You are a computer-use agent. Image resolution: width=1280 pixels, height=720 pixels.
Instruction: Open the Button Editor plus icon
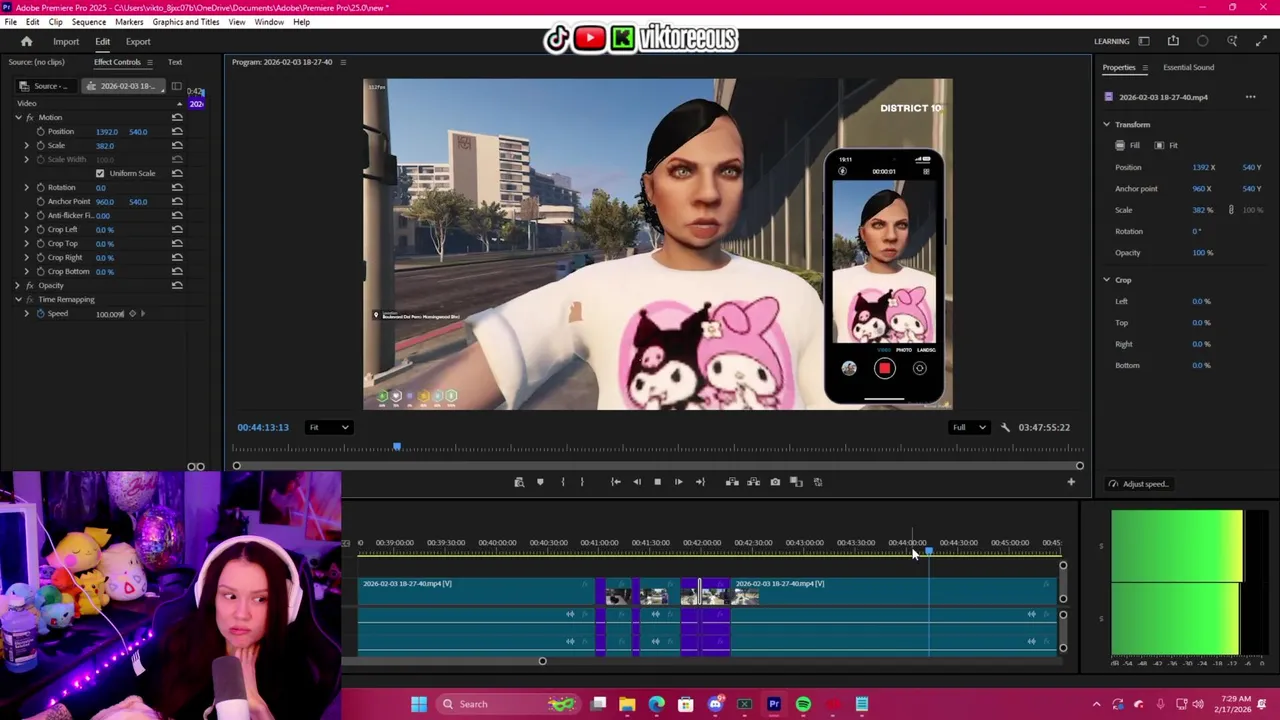1071,482
